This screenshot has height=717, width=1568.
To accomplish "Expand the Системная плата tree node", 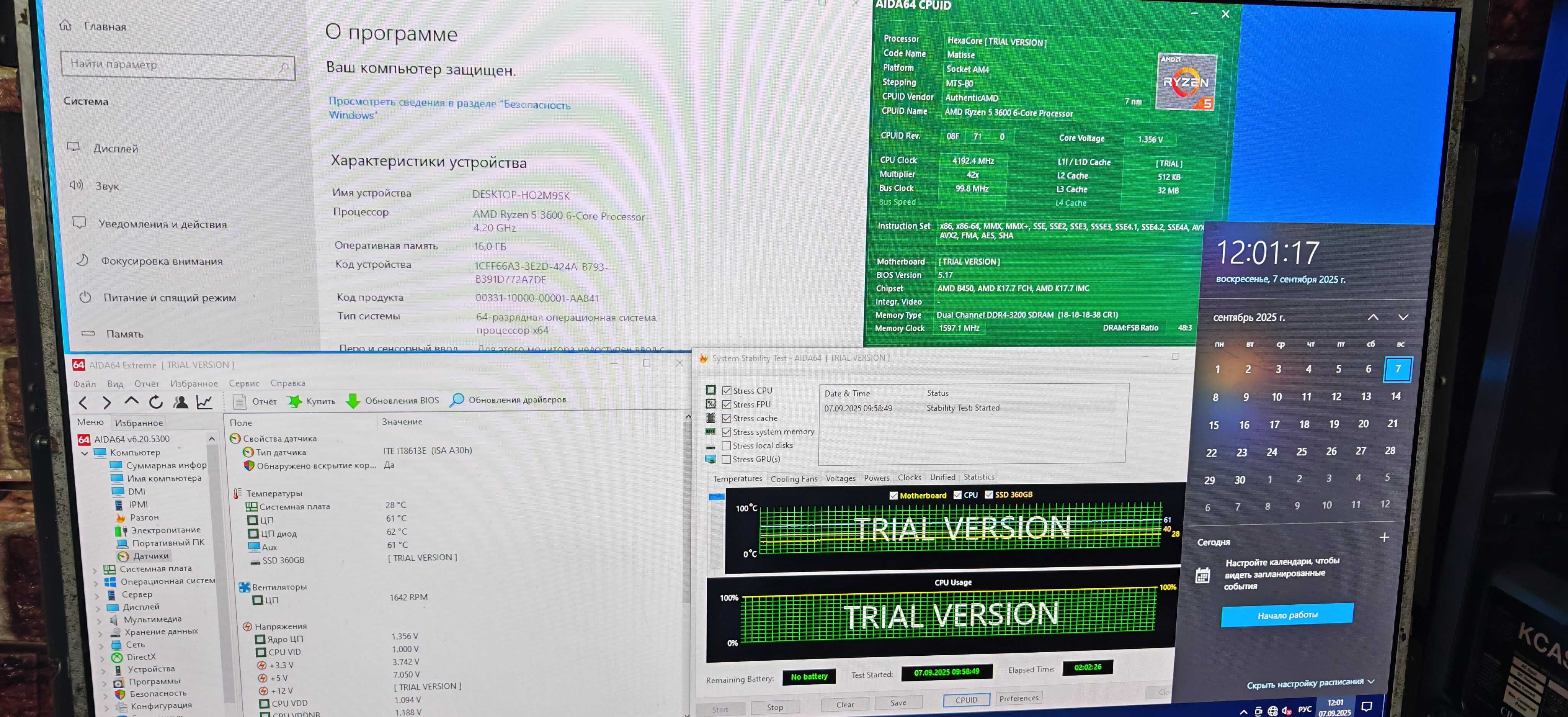I will pyautogui.click(x=94, y=571).
